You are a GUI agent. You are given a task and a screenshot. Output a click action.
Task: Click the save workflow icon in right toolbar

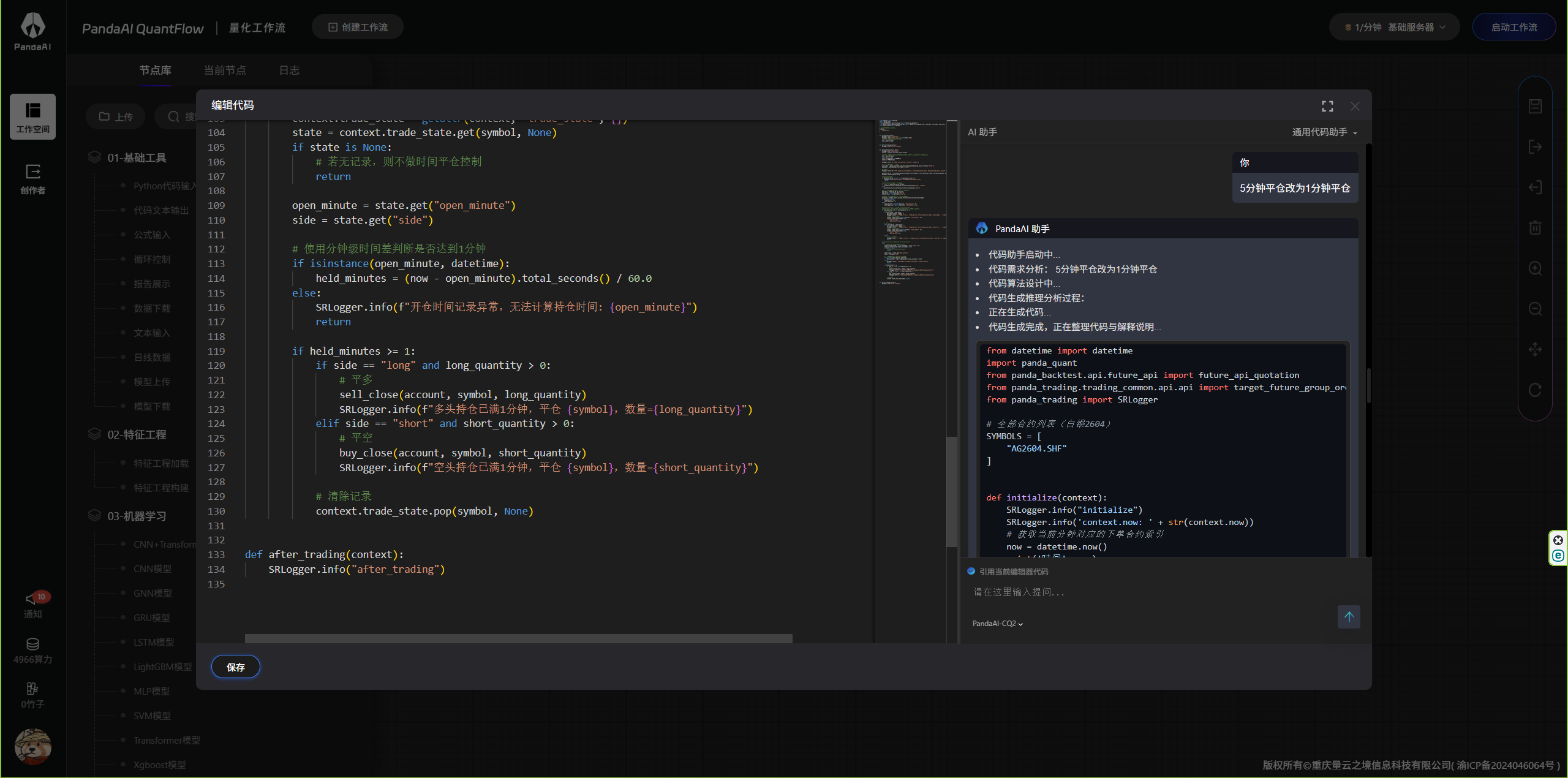[x=1535, y=106]
